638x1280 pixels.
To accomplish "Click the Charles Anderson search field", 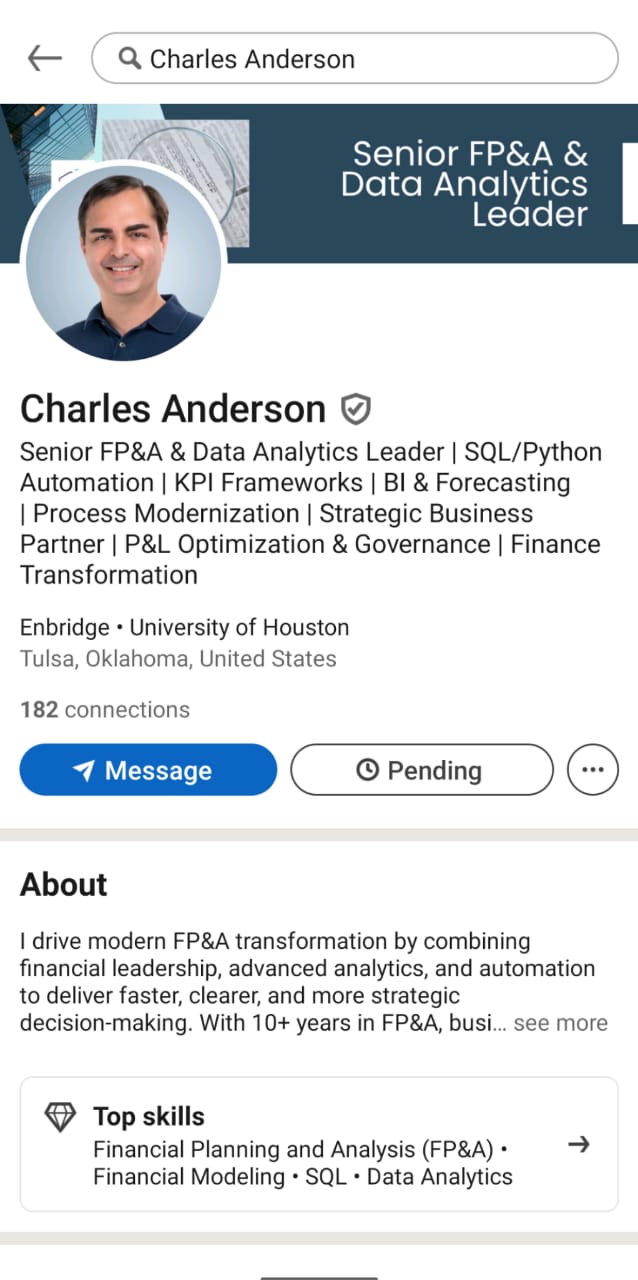I will [355, 59].
